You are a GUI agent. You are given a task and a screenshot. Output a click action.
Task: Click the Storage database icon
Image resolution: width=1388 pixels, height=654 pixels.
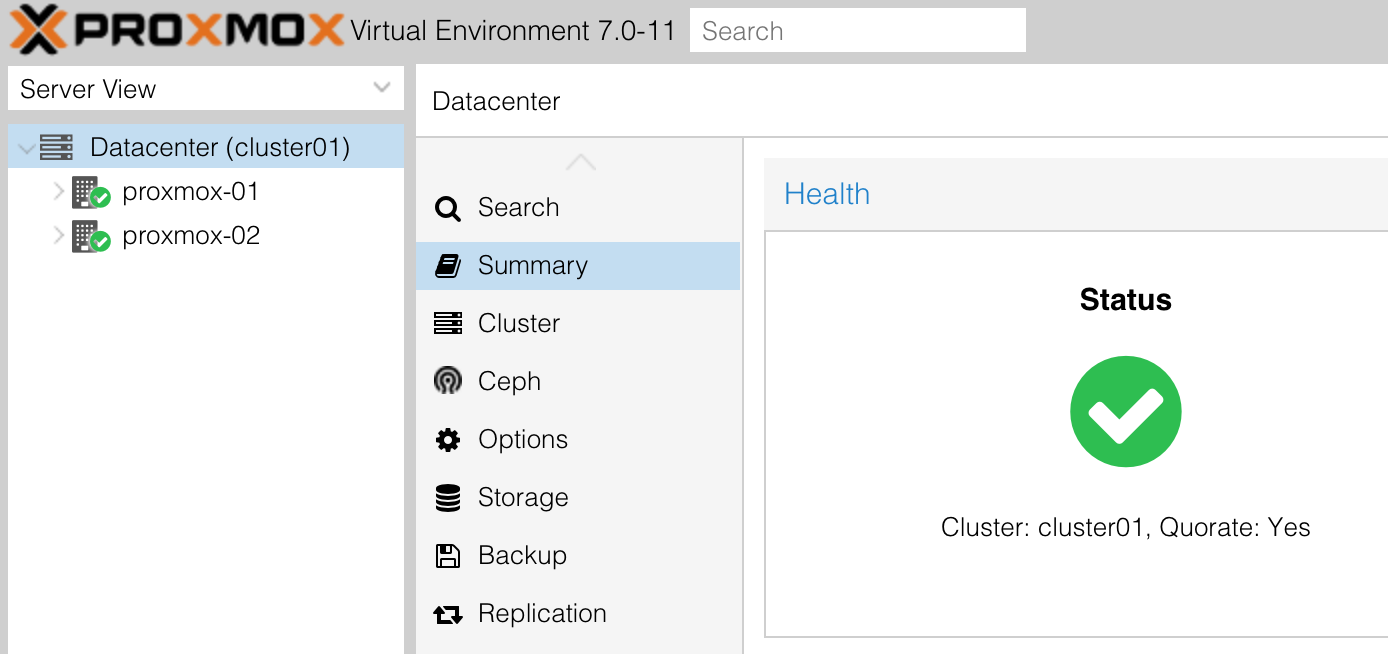pyautogui.click(x=447, y=498)
